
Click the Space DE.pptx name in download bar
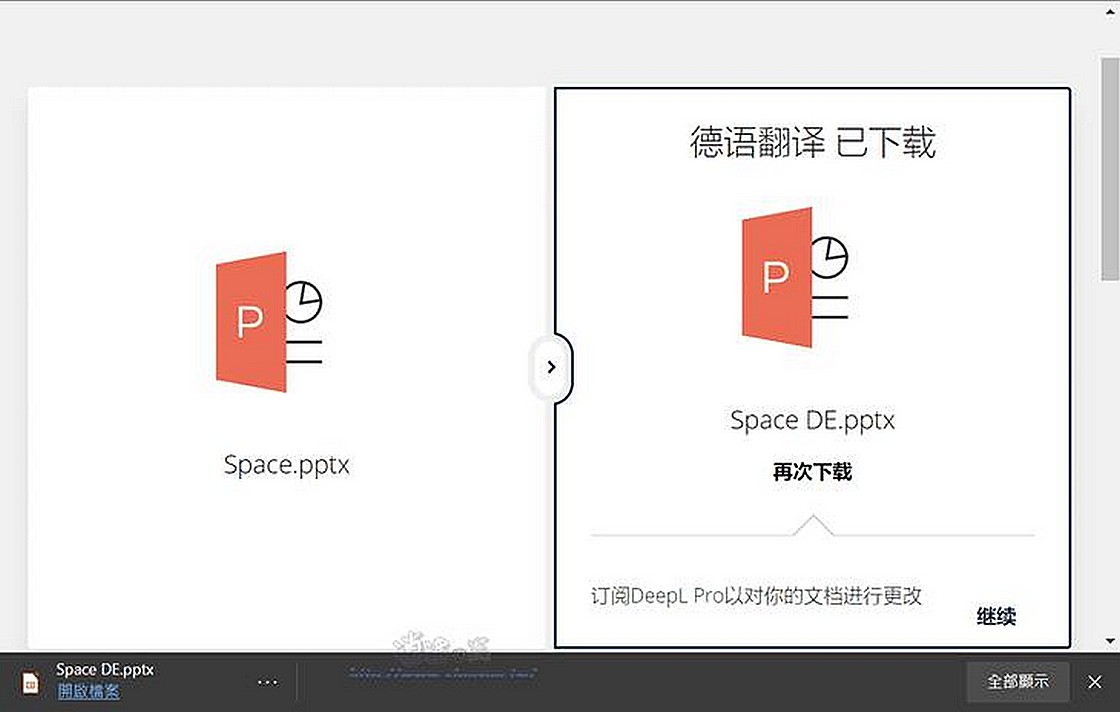click(x=105, y=669)
